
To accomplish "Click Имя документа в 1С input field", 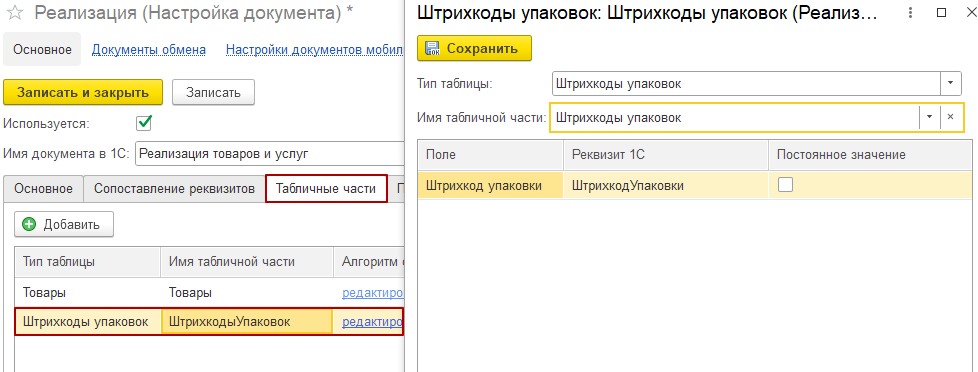I will [x=269, y=154].
